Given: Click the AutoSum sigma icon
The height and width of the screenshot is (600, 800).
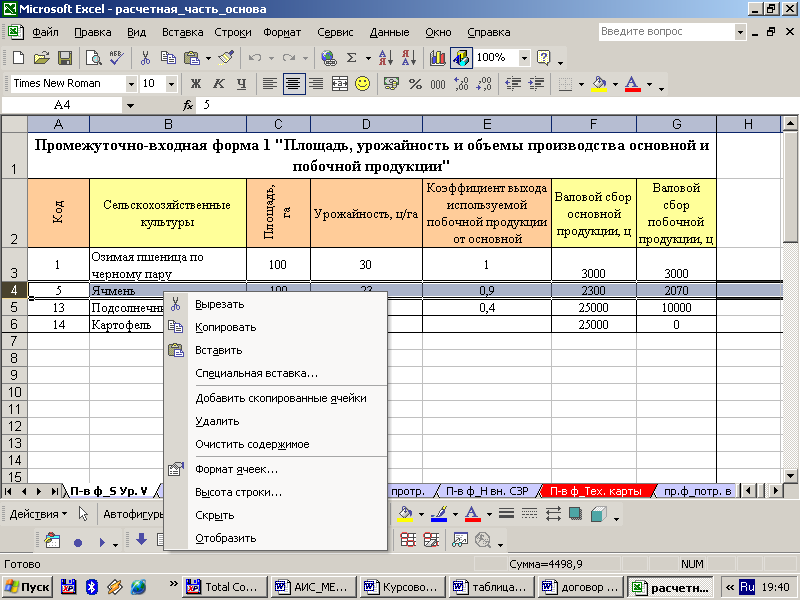Looking at the screenshot, I should (352, 58).
